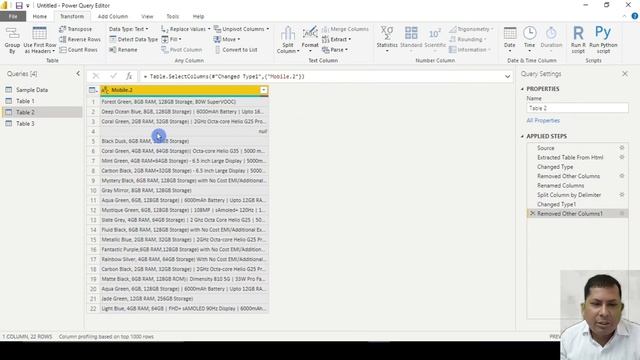Click the All Properties link
The image size is (640, 360).
543,120
